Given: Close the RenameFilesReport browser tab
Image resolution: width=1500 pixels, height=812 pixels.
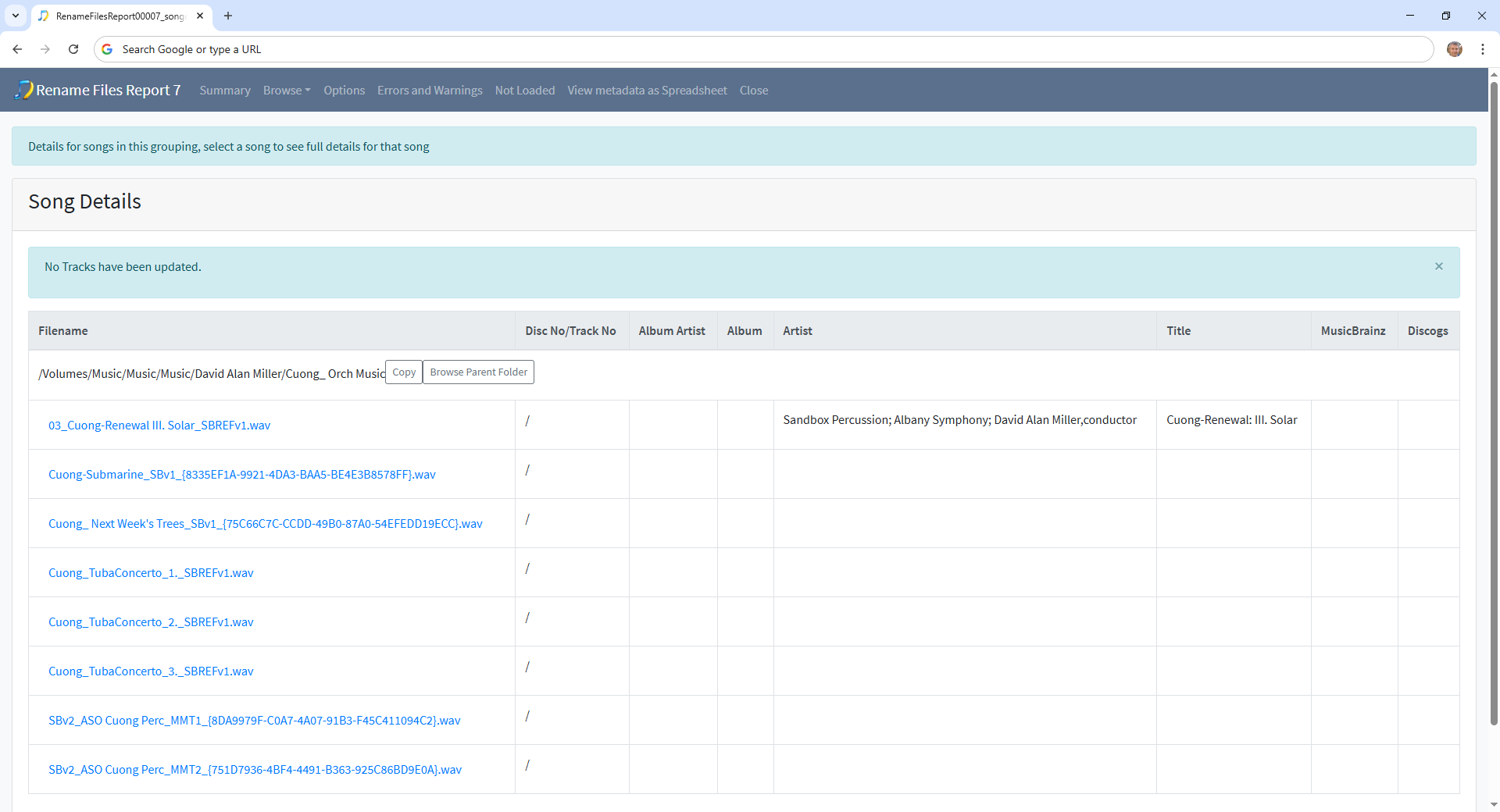Looking at the screenshot, I should pyautogui.click(x=200, y=16).
